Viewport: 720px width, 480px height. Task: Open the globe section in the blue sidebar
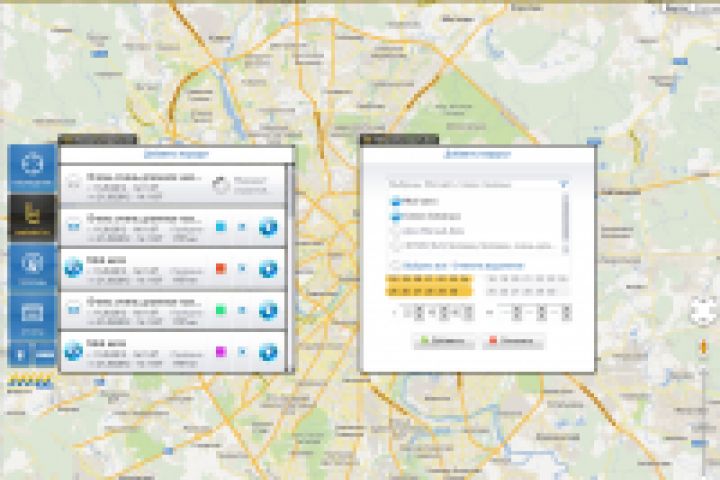[x=32, y=267]
